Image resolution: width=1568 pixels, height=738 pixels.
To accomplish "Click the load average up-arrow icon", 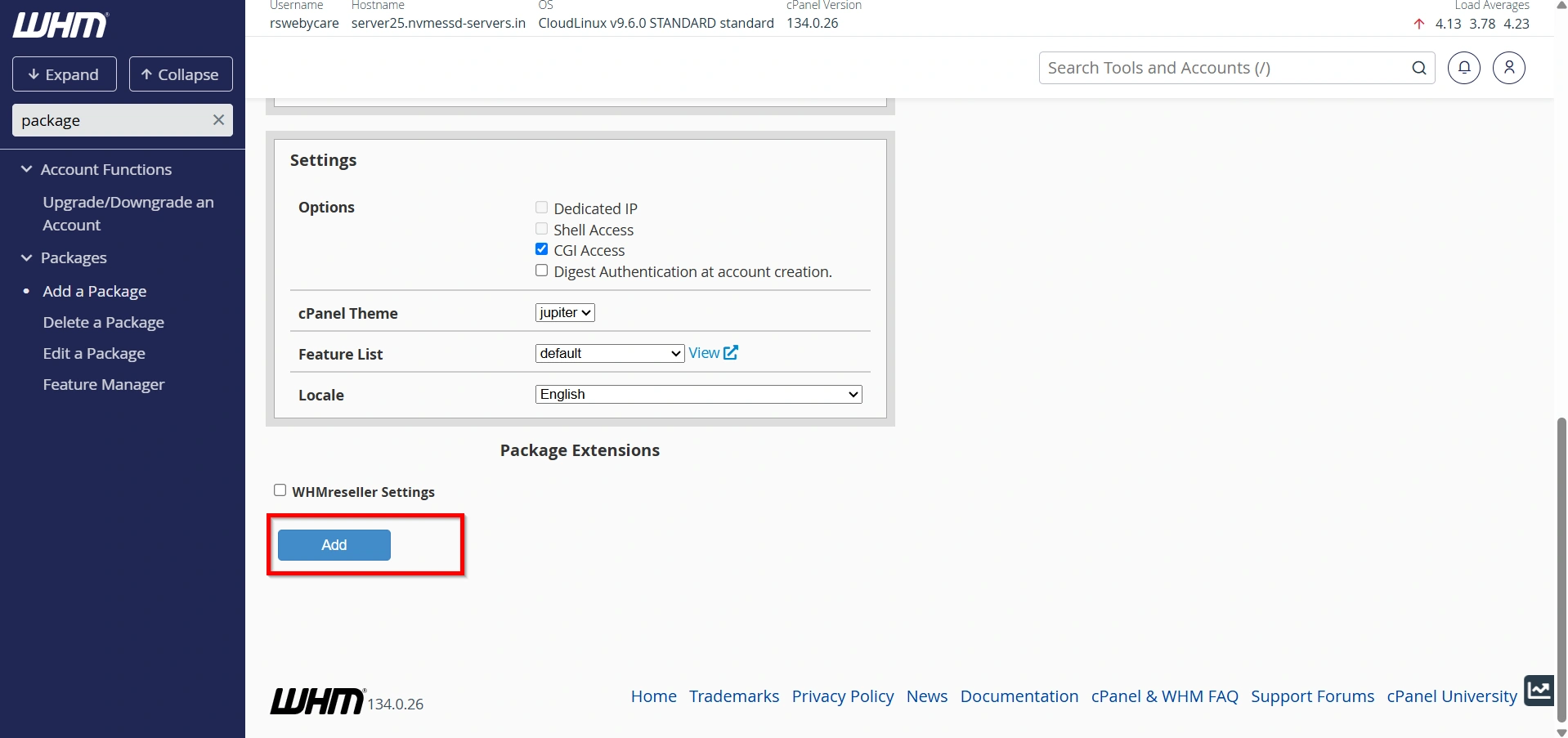I will click(x=1419, y=24).
